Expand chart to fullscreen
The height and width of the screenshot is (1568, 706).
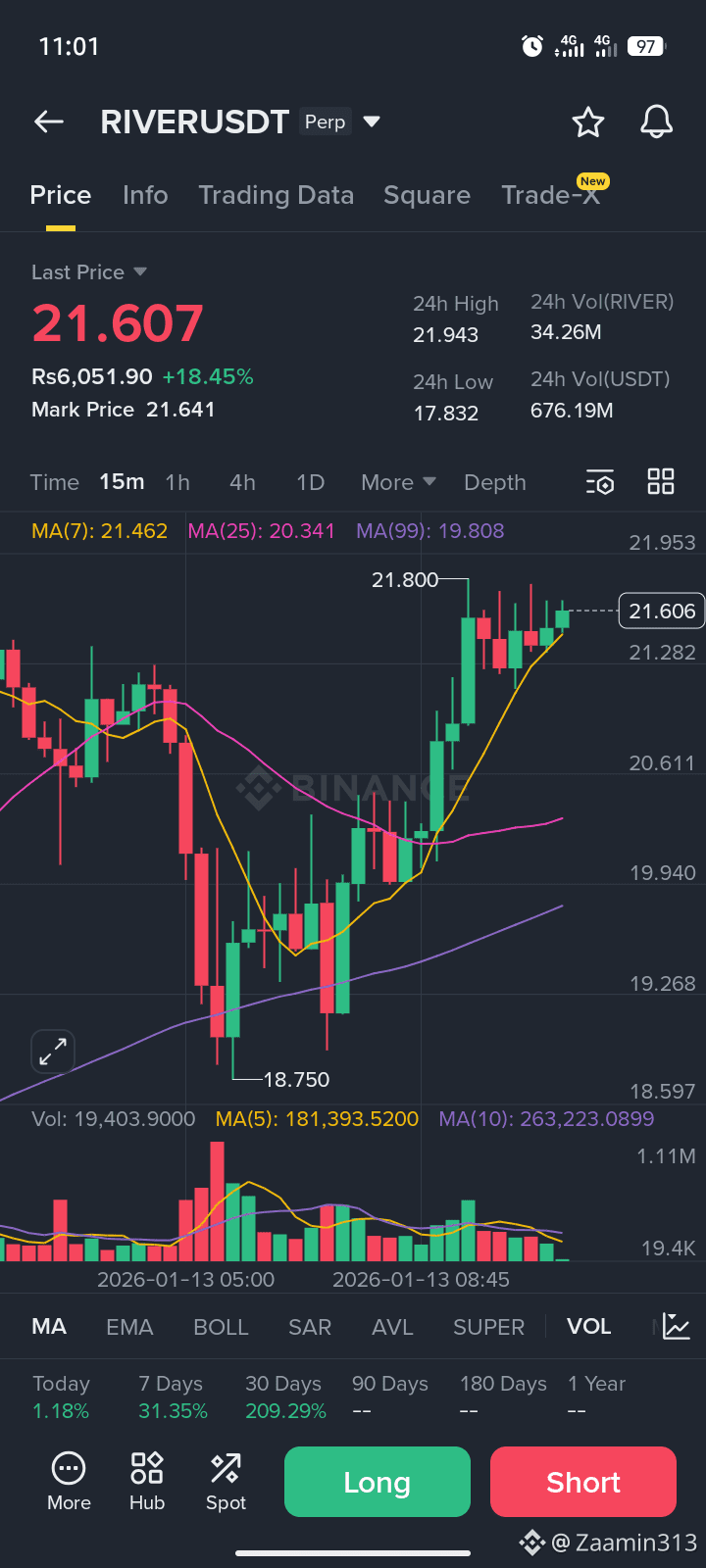[x=53, y=1052]
